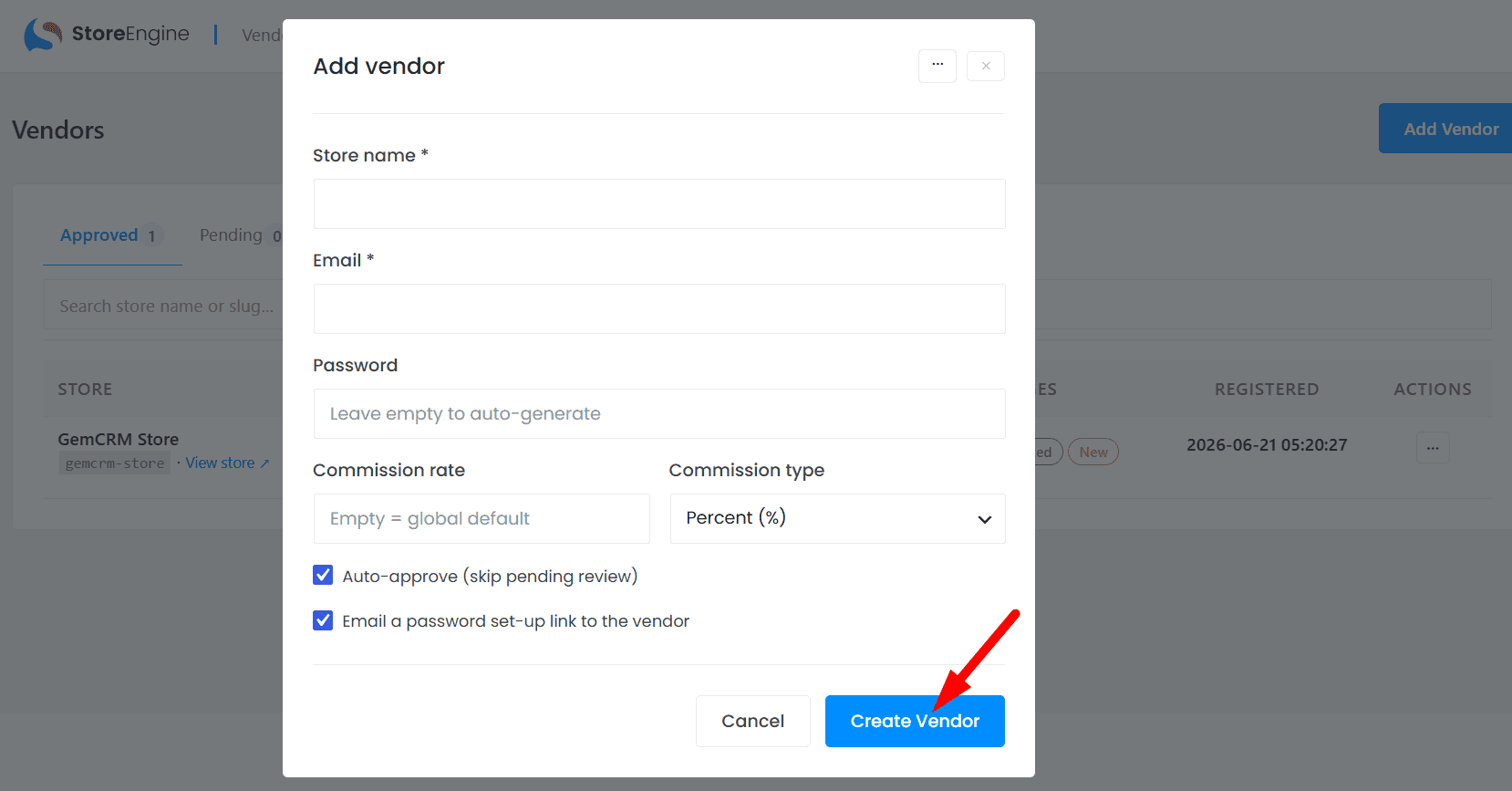Click the Password auto-generate field
Screen dimensions: 1512x791
pyautogui.click(x=659, y=413)
